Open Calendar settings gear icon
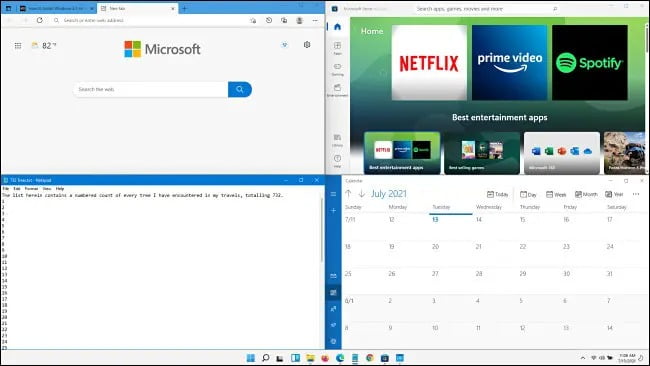The height and width of the screenshot is (366, 650). click(333, 341)
